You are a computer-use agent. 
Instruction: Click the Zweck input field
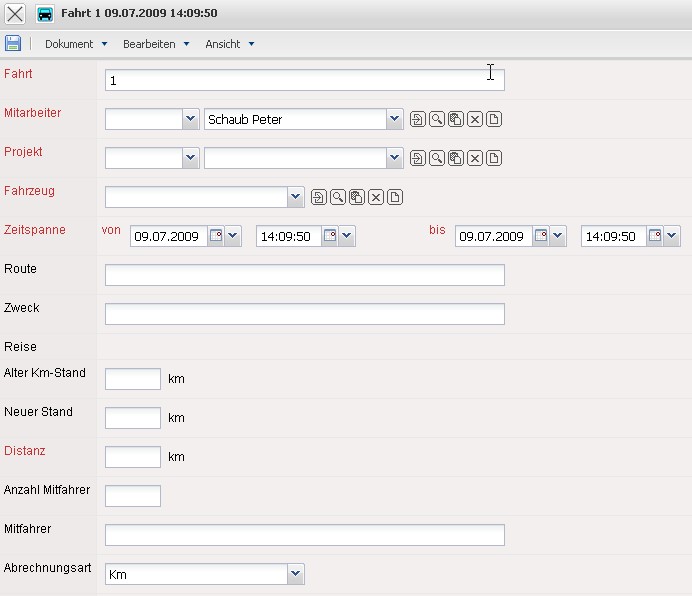[x=304, y=314]
